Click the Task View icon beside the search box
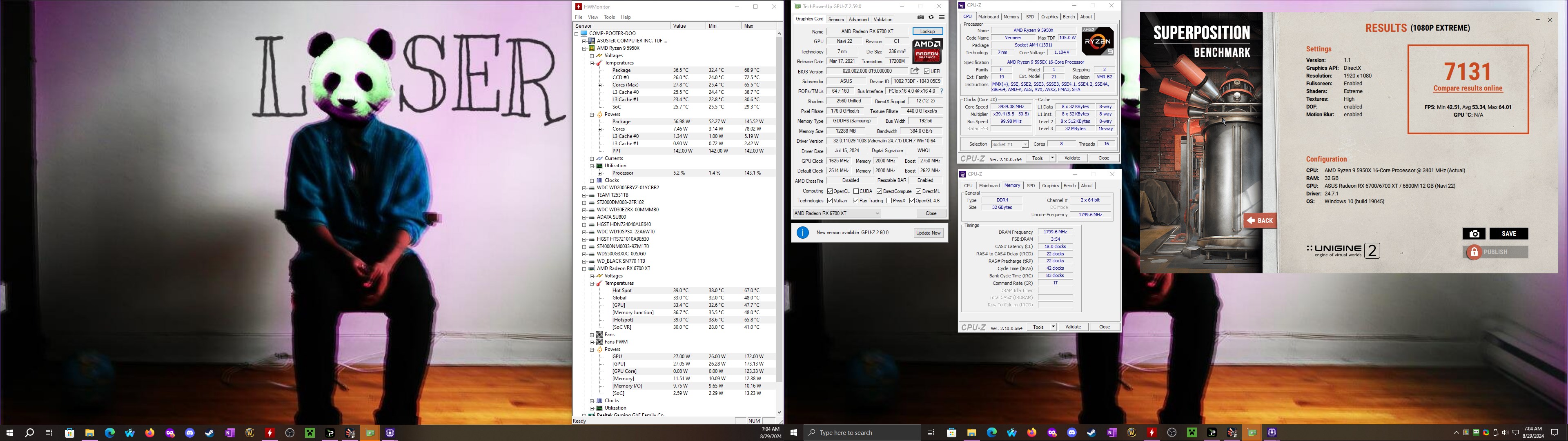The width and height of the screenshot is (1568, 441). click(x=931, y=432)
